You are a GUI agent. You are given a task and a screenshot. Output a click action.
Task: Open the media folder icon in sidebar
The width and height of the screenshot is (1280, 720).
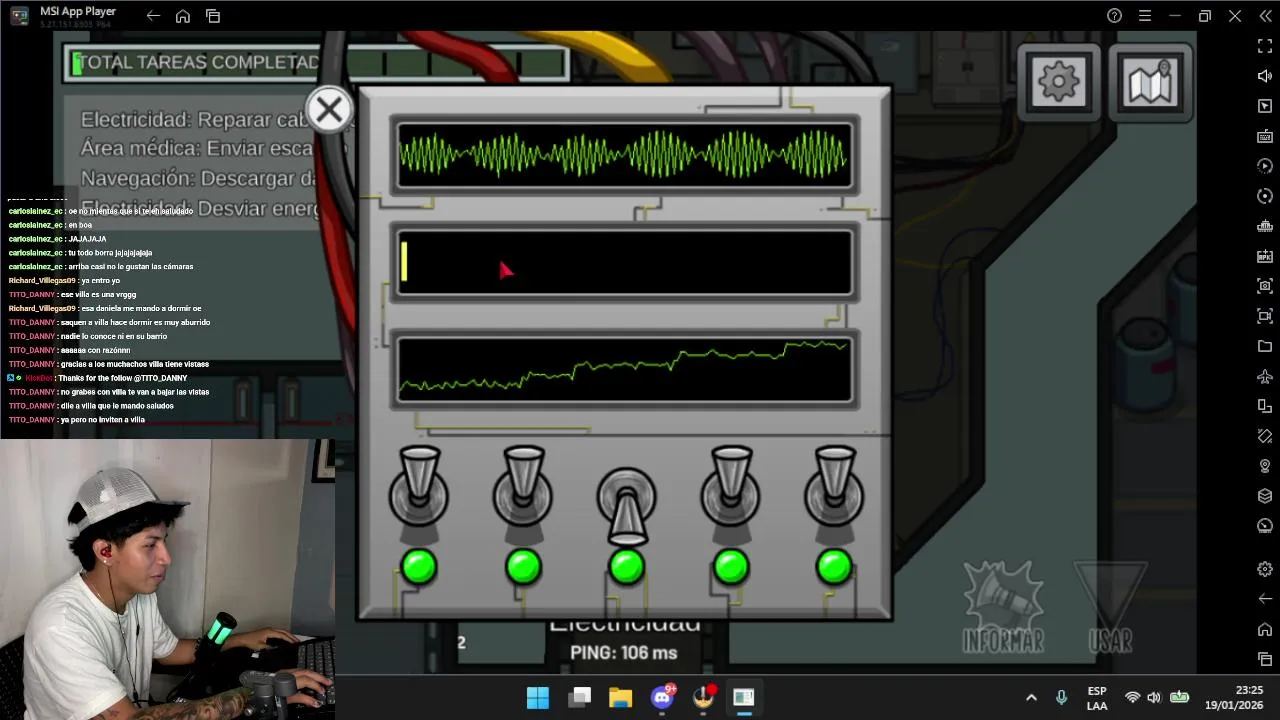(x=1265, y=346)
